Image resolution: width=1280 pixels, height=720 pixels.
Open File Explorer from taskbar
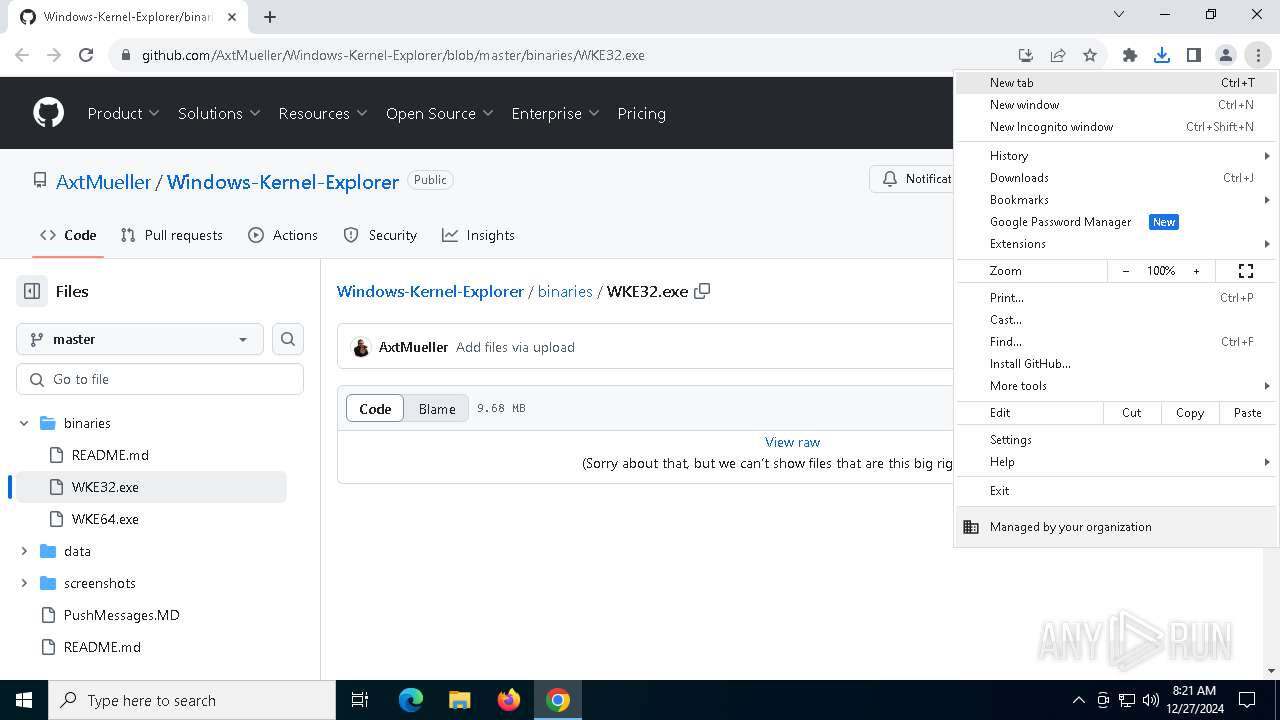pos(459,700)
